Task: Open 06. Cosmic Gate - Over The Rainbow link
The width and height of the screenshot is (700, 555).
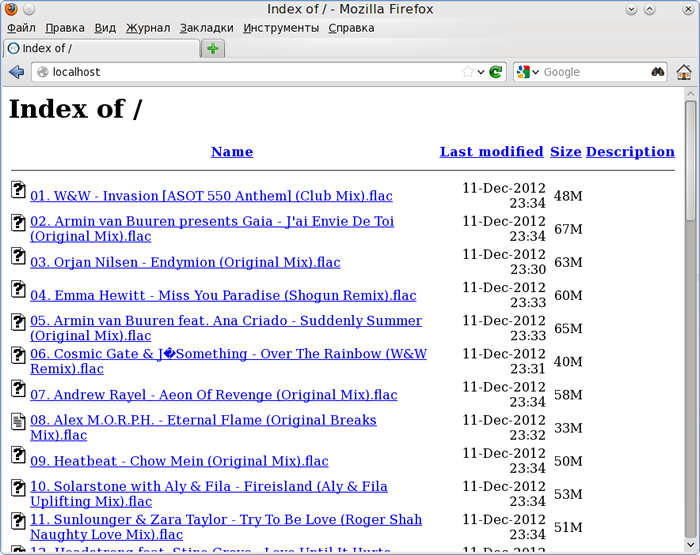Action: click(228, 361)
